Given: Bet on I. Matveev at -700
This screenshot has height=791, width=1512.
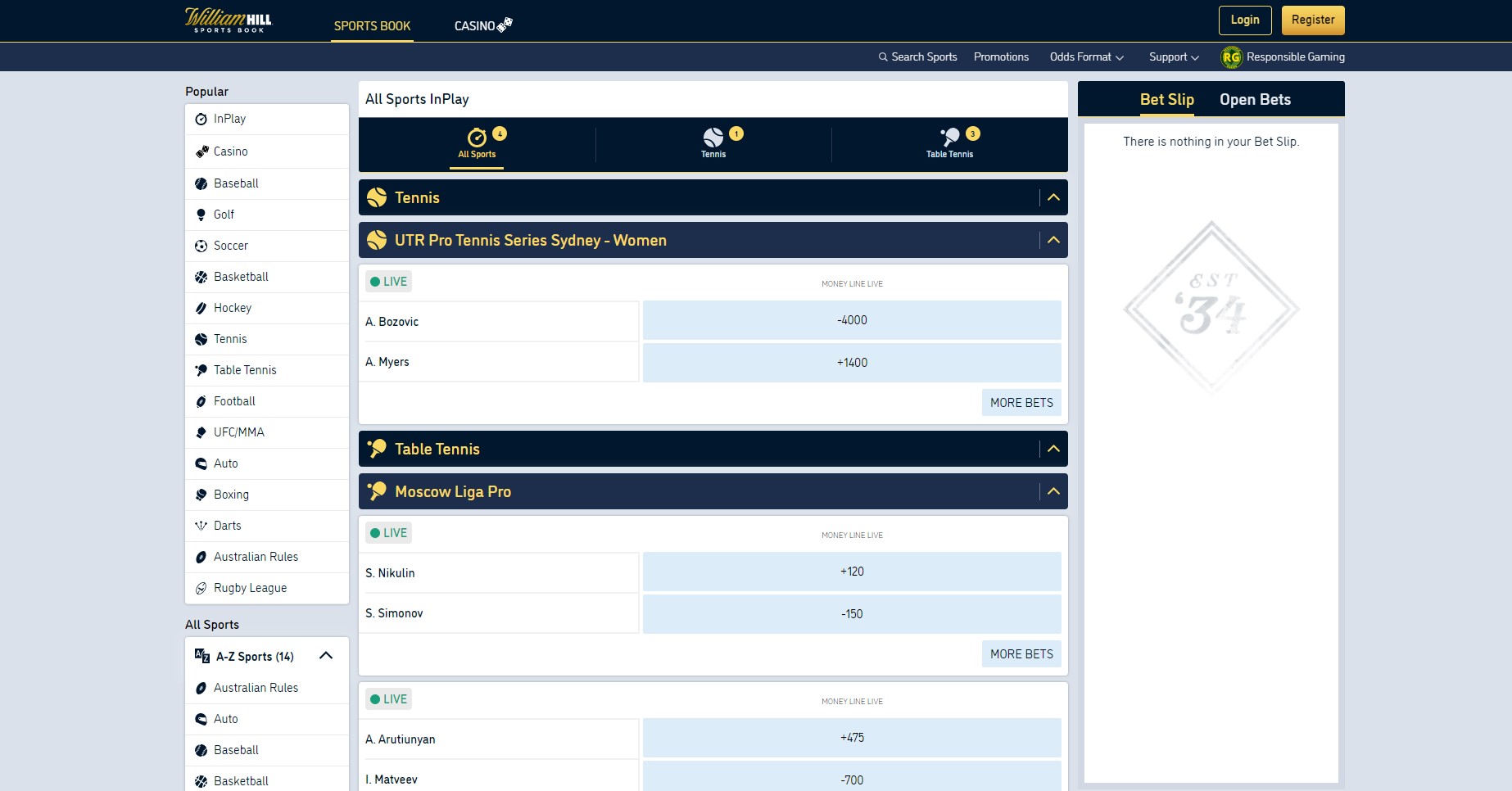Looking at the screenshot, I should [x=852, y=776].
